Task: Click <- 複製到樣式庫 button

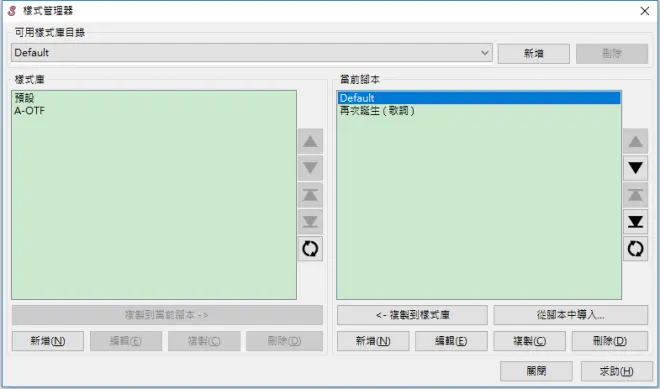Action: pos(412,315)
